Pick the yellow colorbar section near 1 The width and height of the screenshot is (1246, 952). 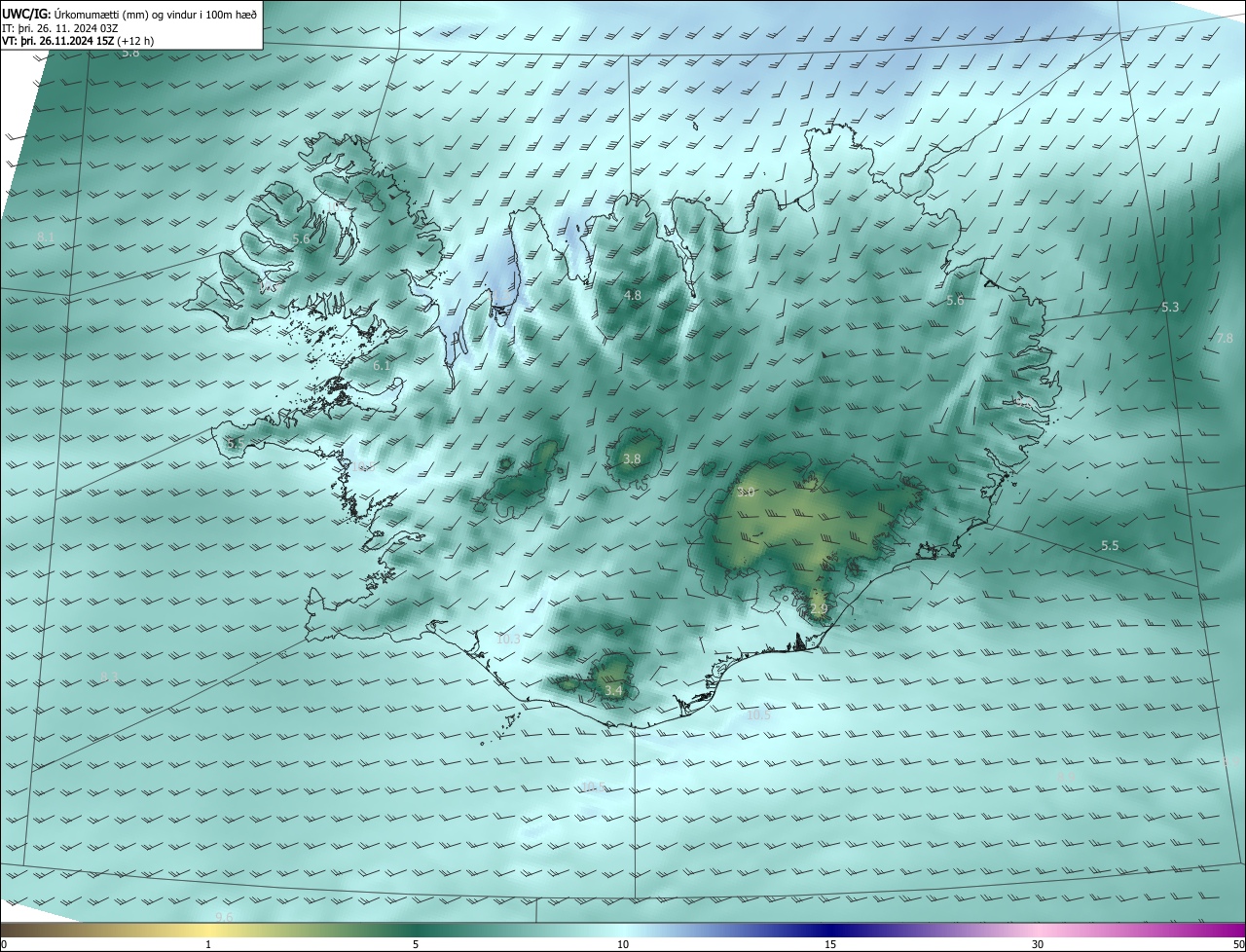[208, 930]
